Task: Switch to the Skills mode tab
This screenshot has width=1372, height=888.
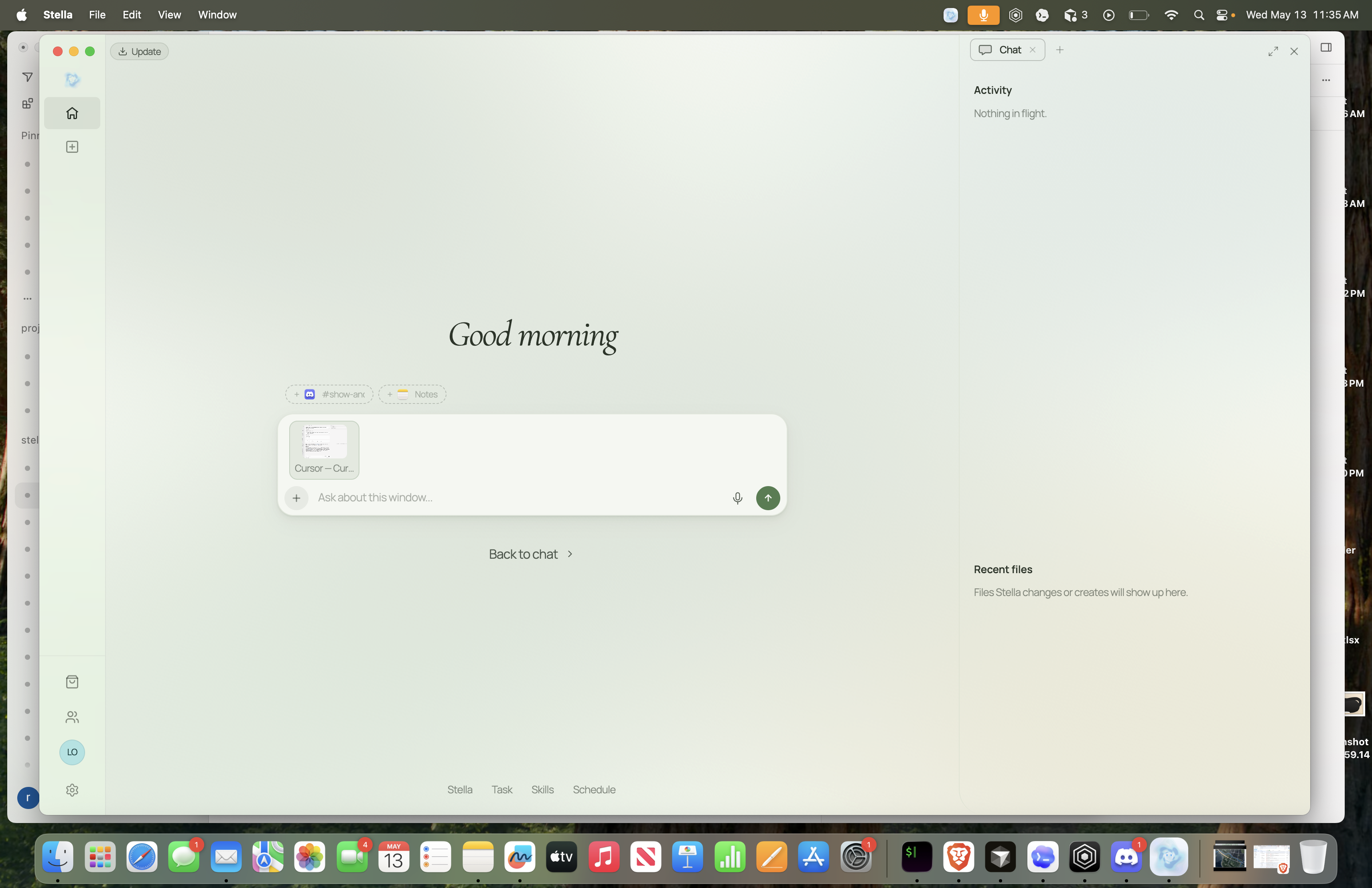Action: coord(542,789)
